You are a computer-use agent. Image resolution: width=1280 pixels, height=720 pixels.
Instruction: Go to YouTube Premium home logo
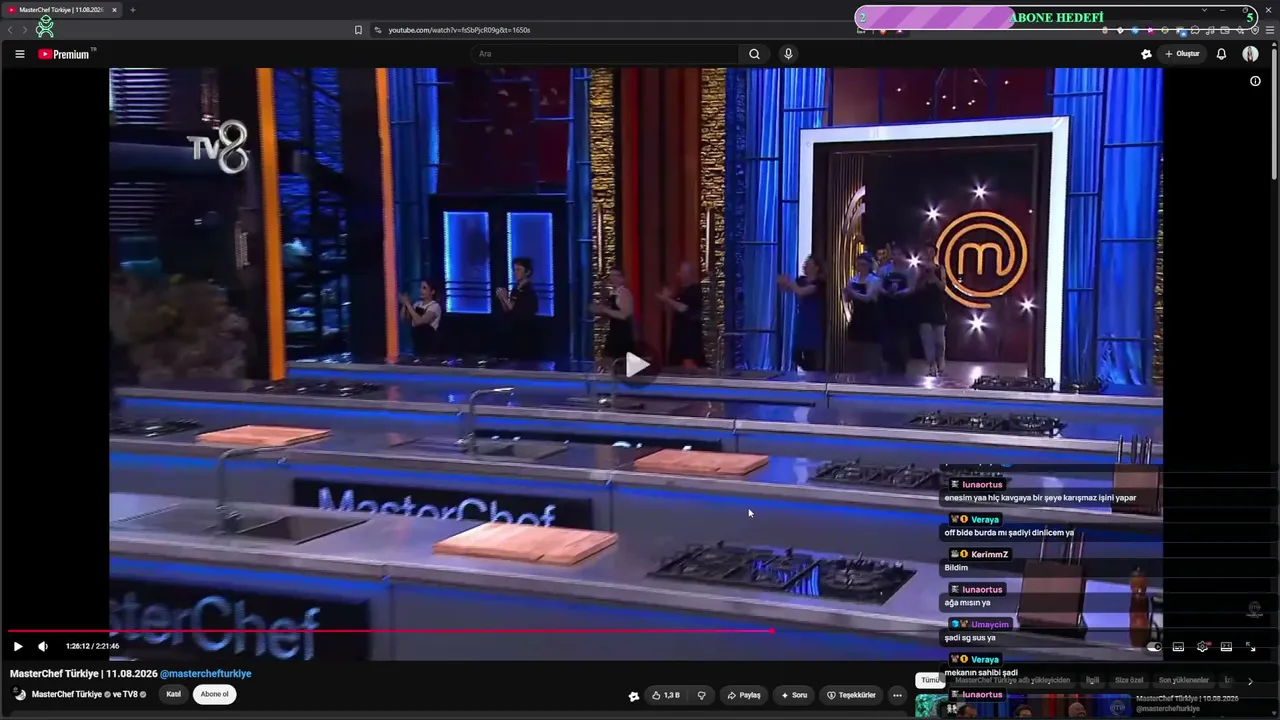66,54
